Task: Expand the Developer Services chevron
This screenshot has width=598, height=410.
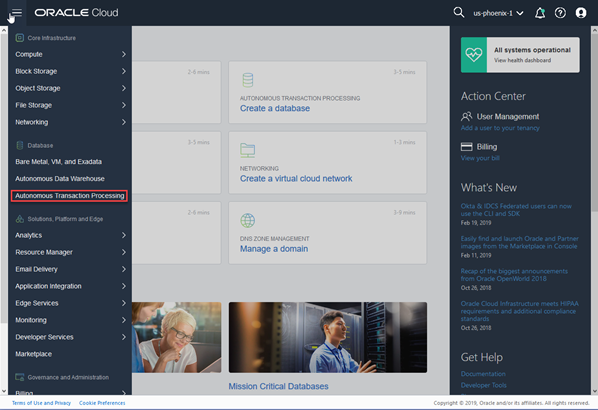Action: [124, 337]
